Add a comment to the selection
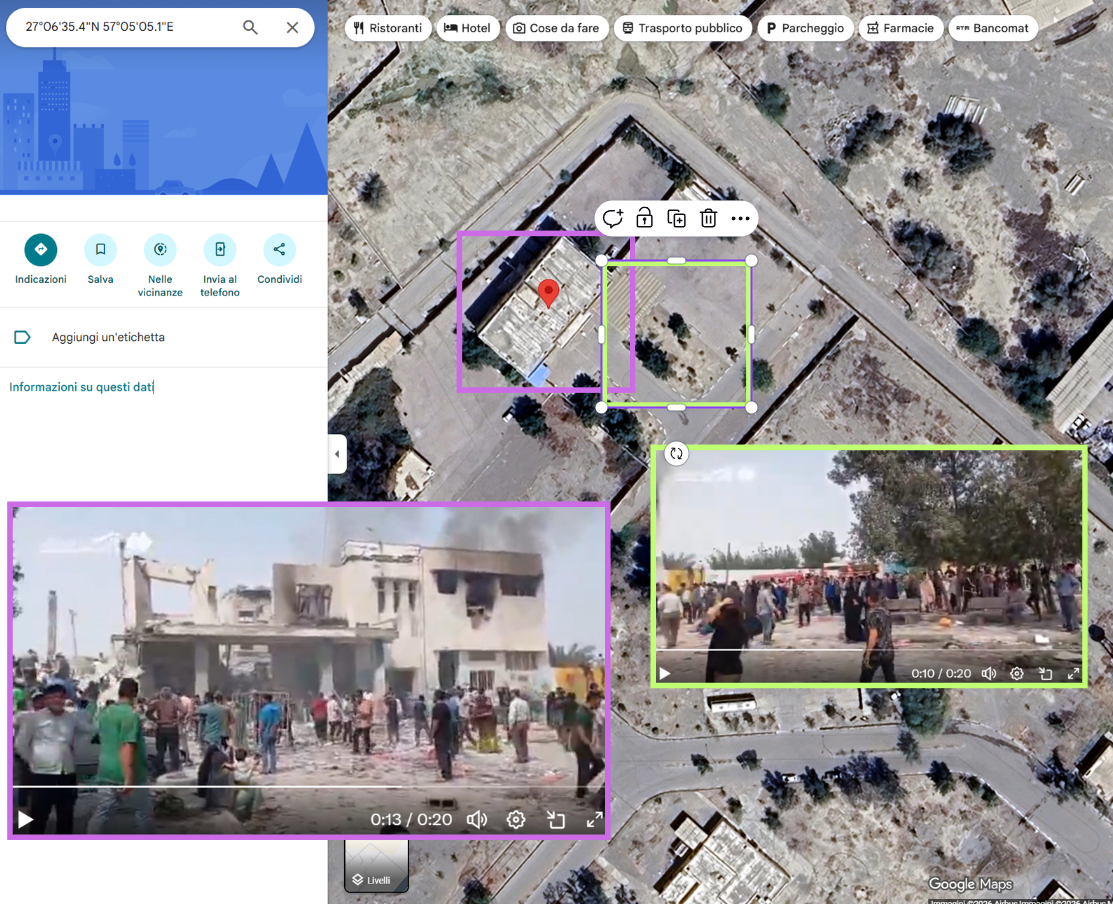The width and height of the screenshot is (1113, 904). (613, 218)
